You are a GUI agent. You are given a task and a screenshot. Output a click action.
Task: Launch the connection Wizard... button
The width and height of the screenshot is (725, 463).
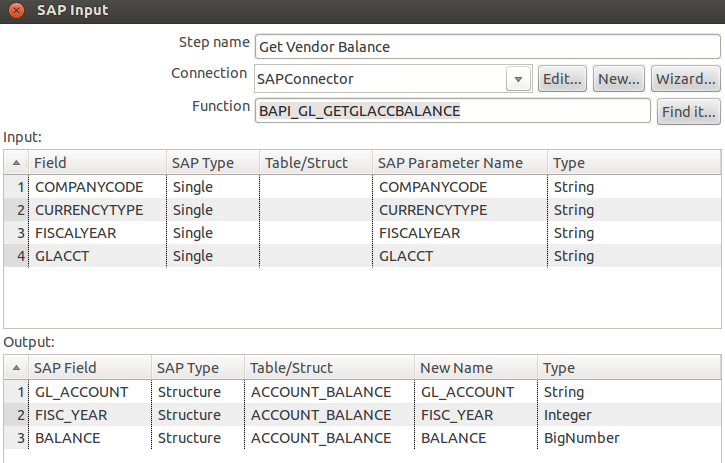(x=685, y=79)
